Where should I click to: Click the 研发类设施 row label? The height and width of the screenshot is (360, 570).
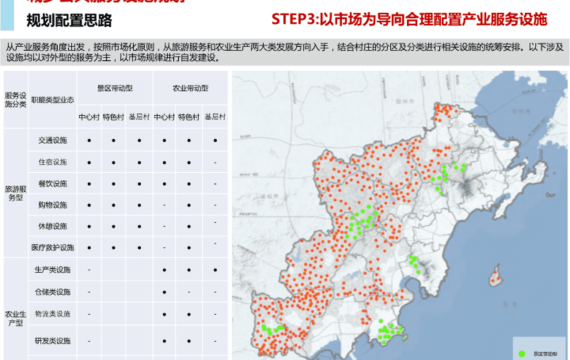[53, 341]
